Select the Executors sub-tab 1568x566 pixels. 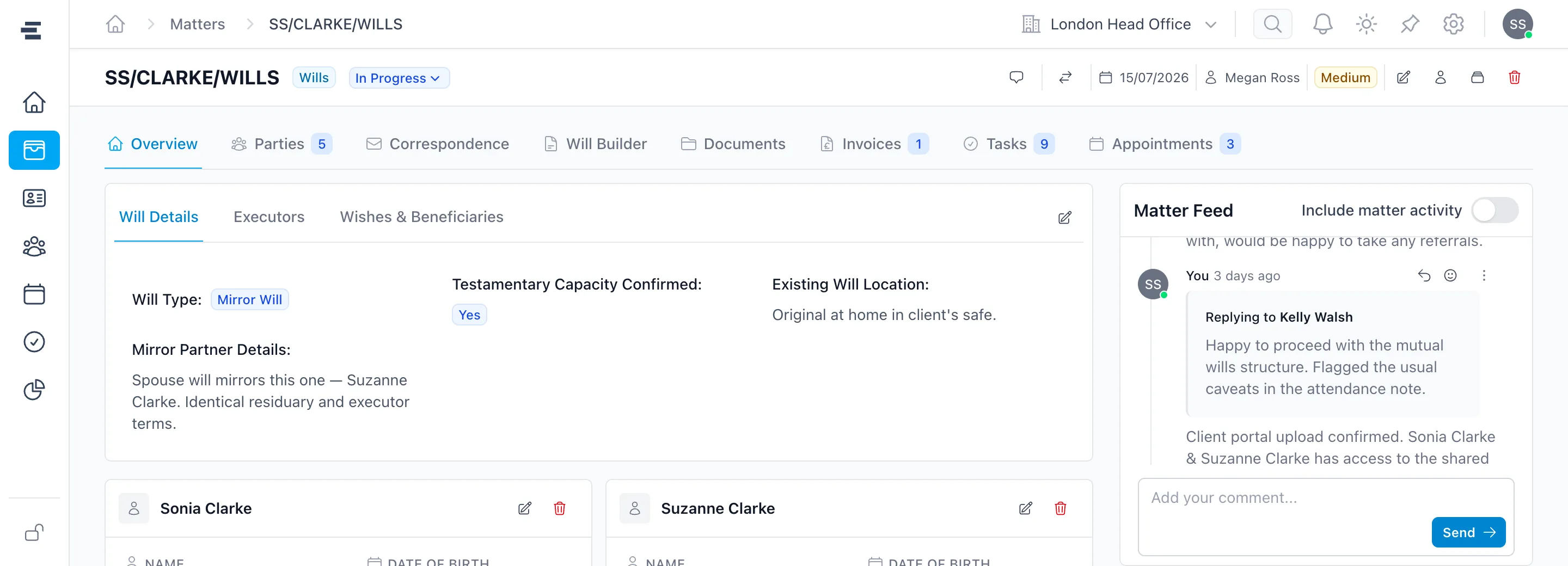coord(269,217)
